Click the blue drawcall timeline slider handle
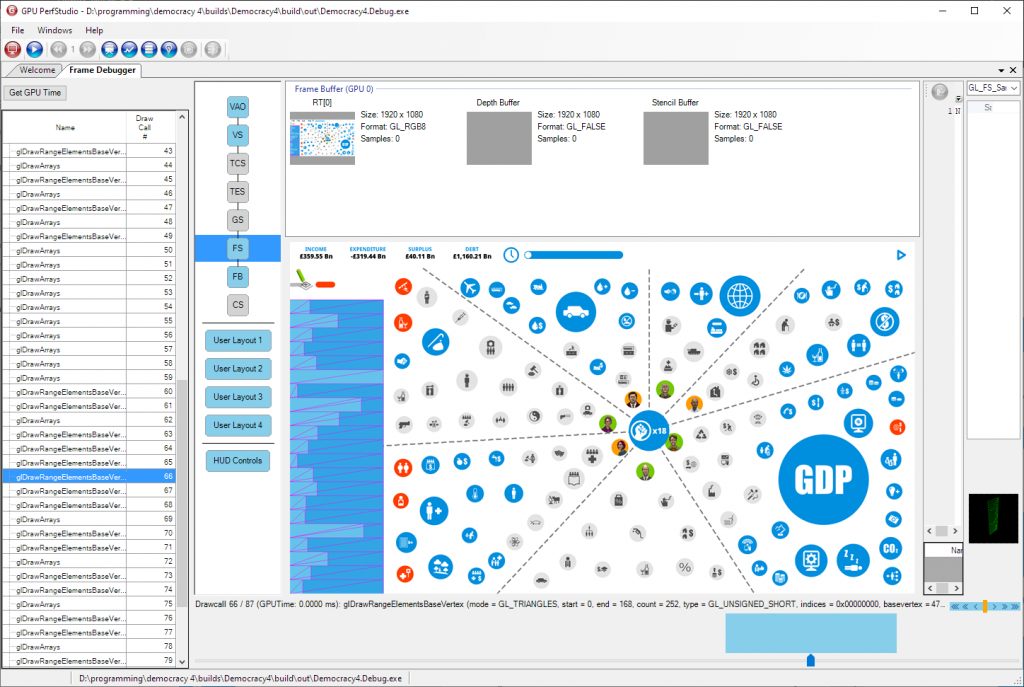The image size is (1024, 687). tap(810, 660)
